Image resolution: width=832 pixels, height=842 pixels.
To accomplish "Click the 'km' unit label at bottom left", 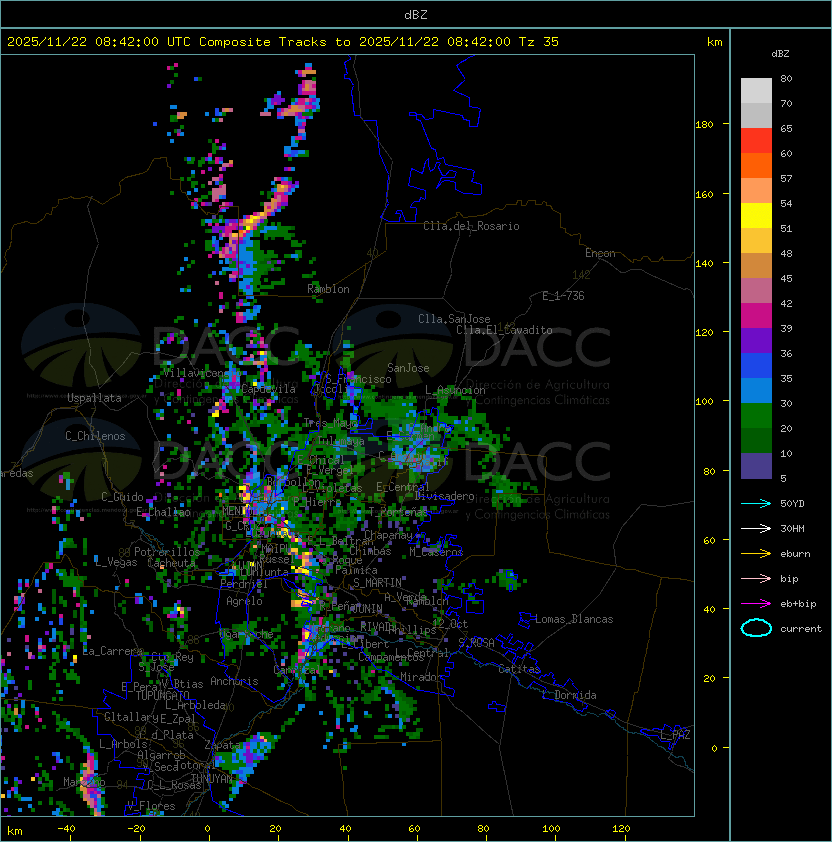I will (15, 832).
